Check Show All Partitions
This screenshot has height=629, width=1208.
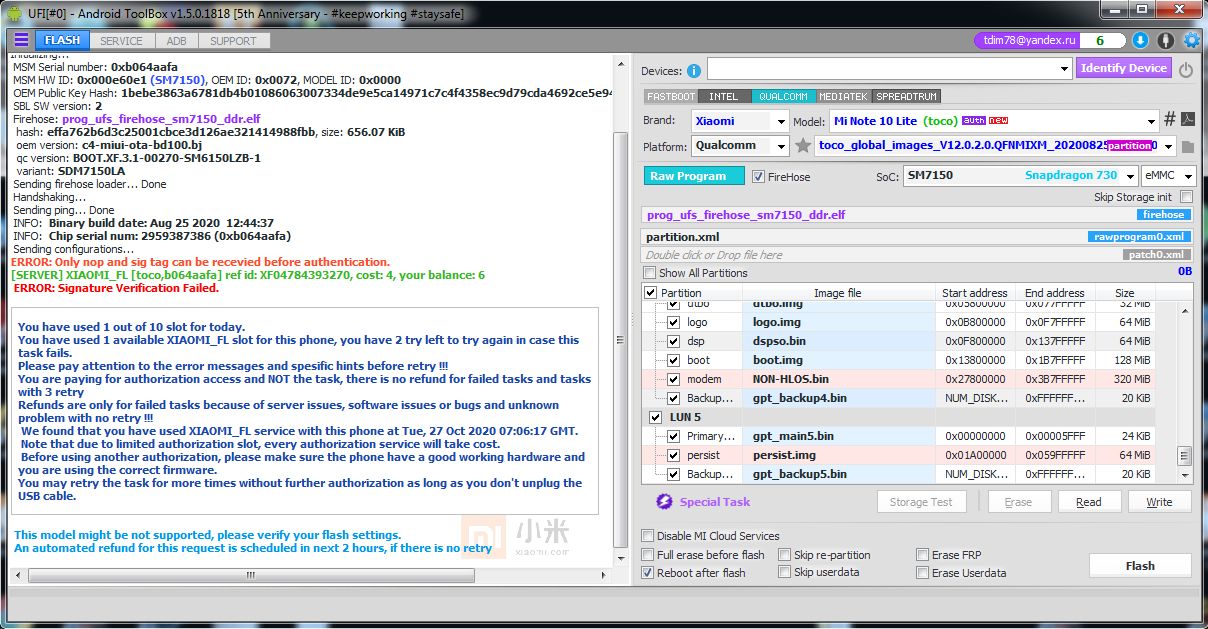pyautogui.click(x=650, y=273)
